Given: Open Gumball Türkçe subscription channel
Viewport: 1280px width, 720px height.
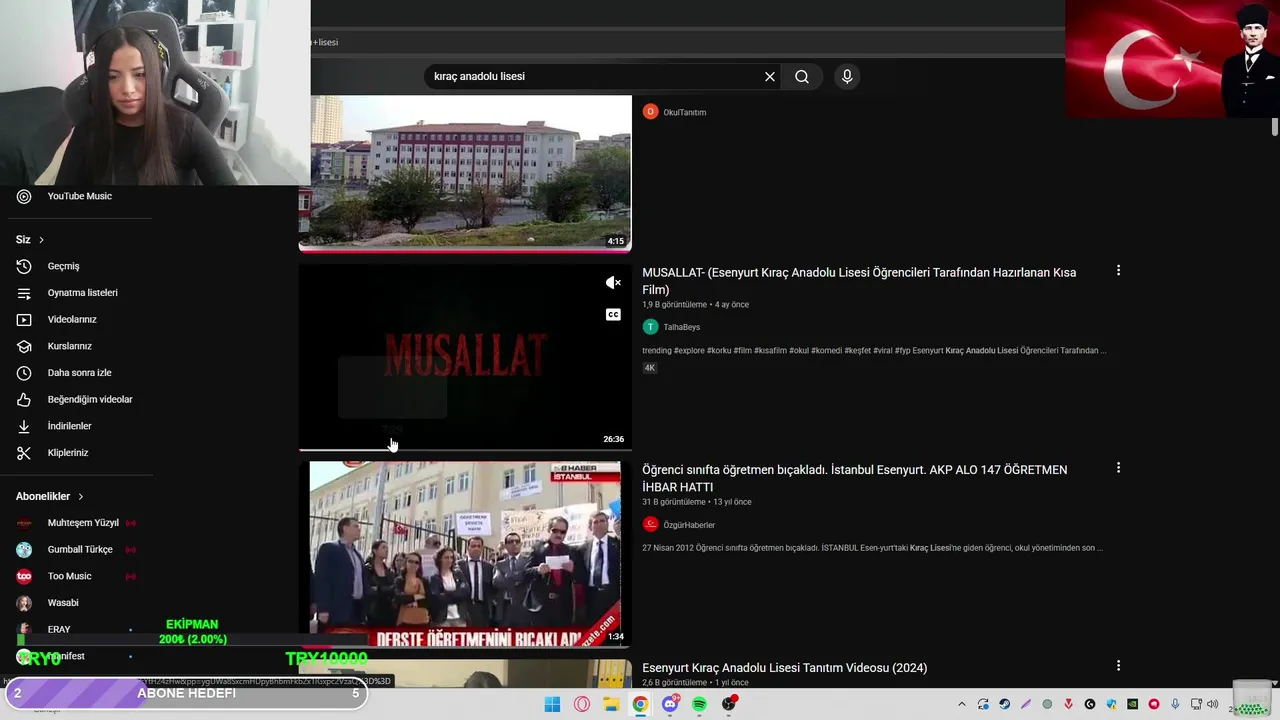Looking at the screenshot, I should [75, 549].
